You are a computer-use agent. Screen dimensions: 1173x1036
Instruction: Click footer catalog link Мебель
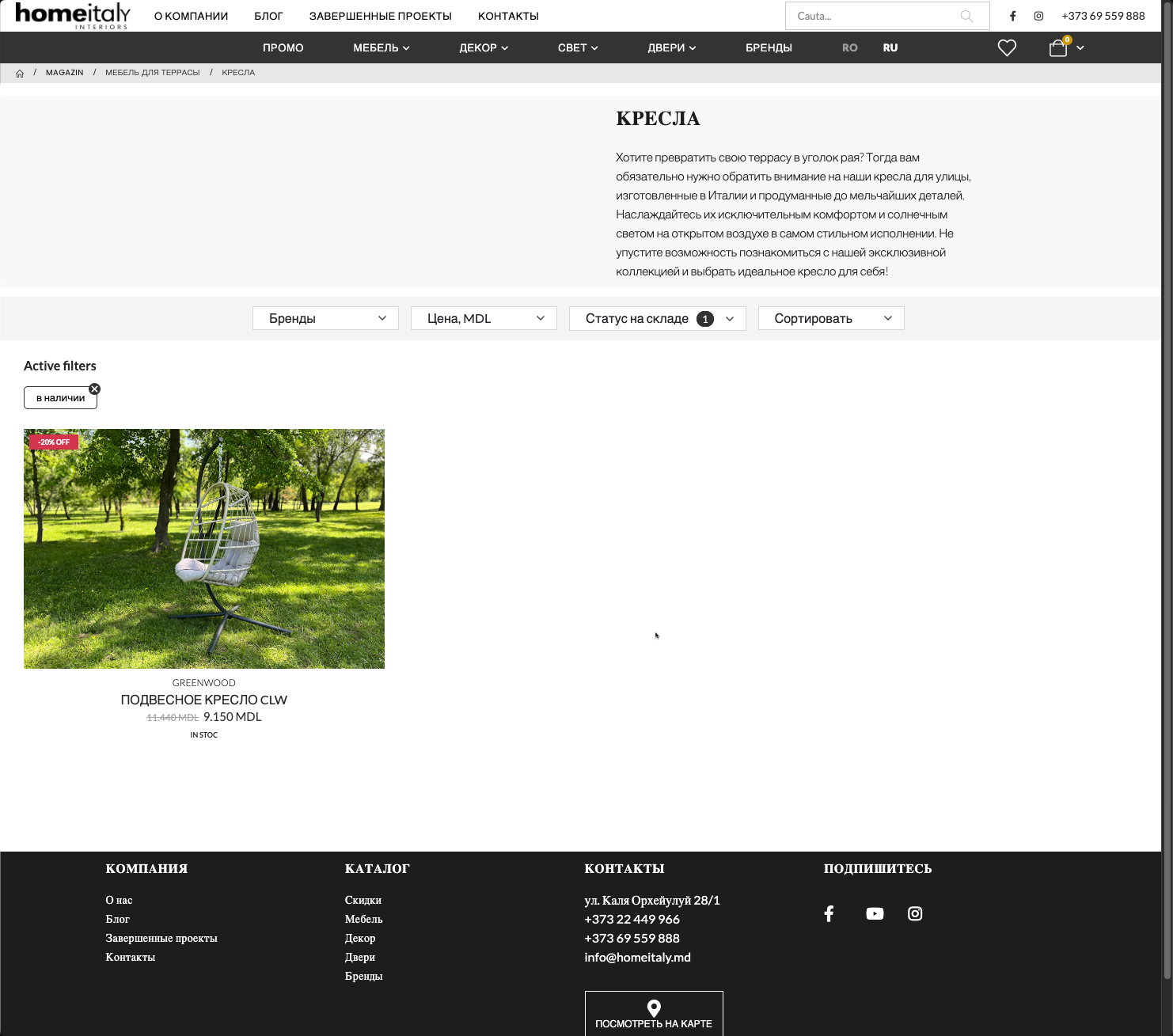click(x=364, y=920)
